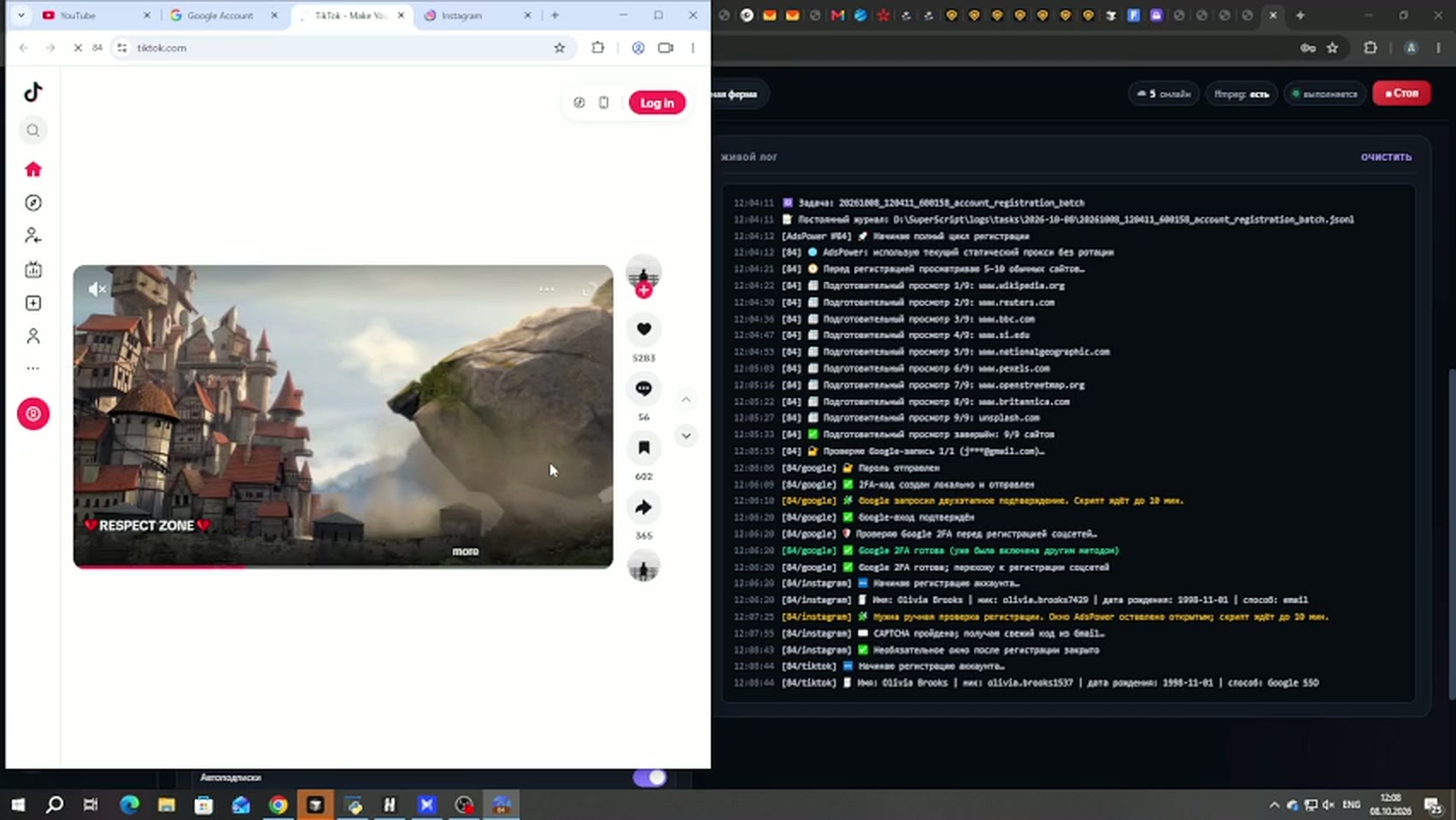
Task: Open Chrome menu in TikTok window
Action: [693, 48]
